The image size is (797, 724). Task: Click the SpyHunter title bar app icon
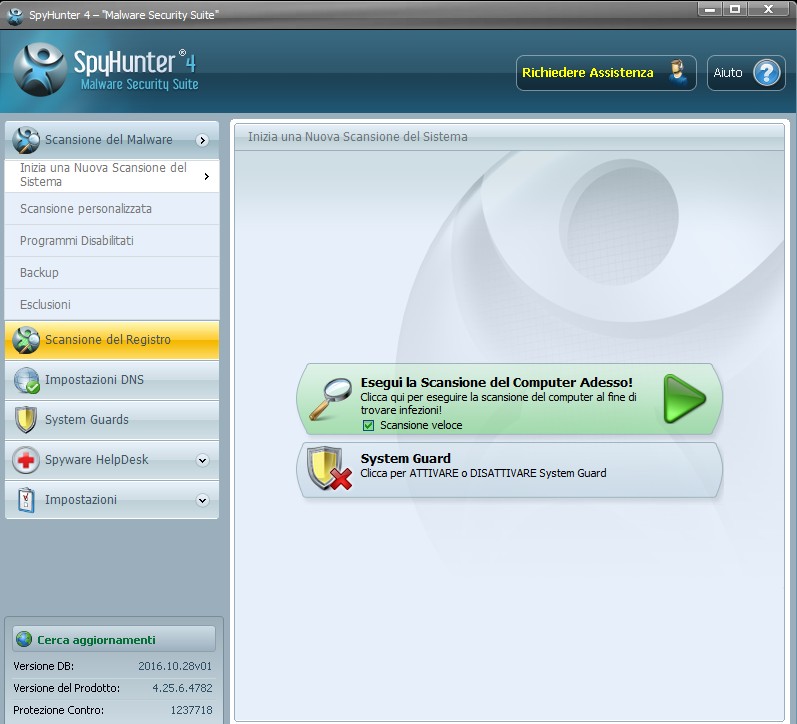pos(15,16)
